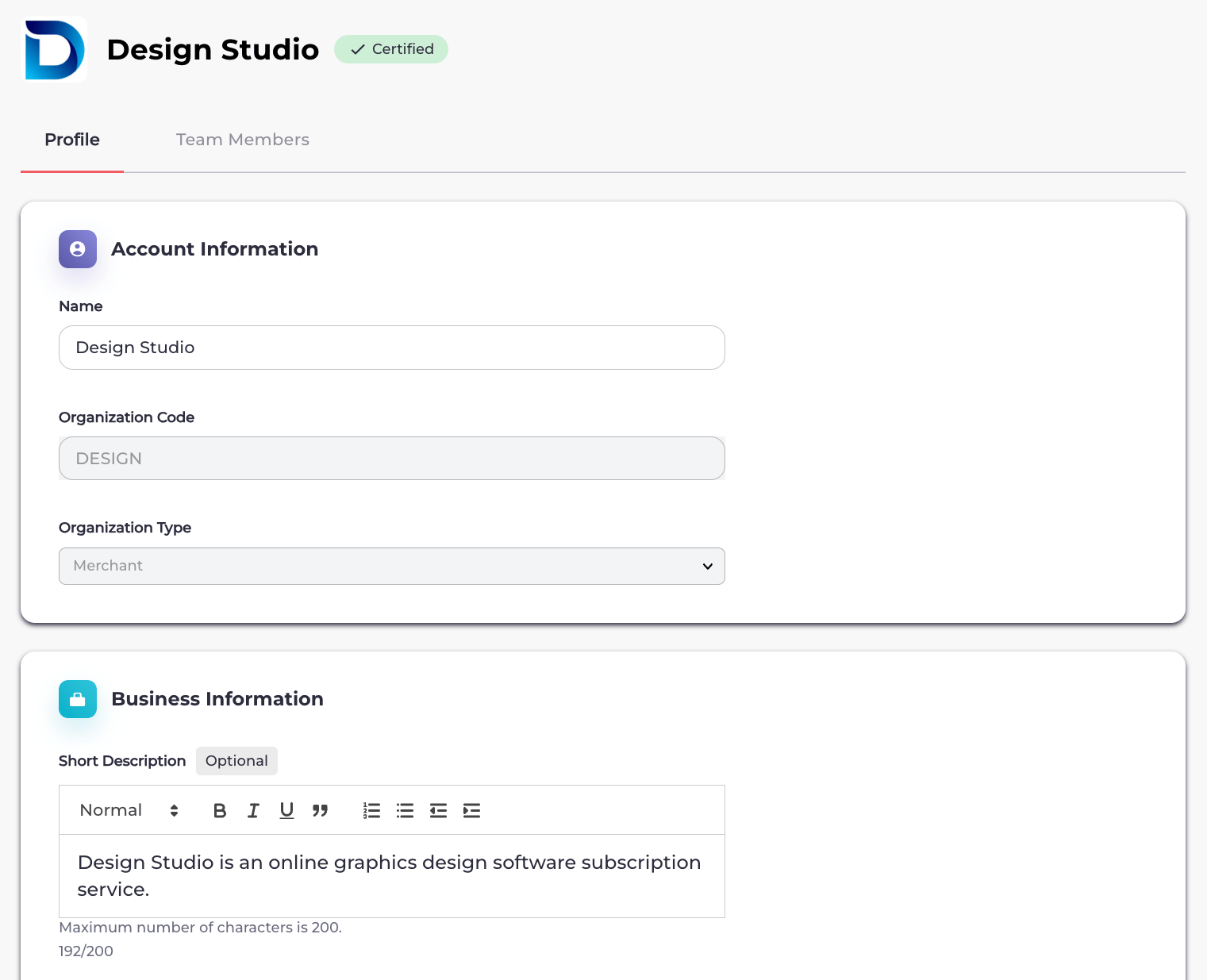This screenshot has height=980, width=1207.
Task: Click the Business Information briefcase icon
Action: 78,699
